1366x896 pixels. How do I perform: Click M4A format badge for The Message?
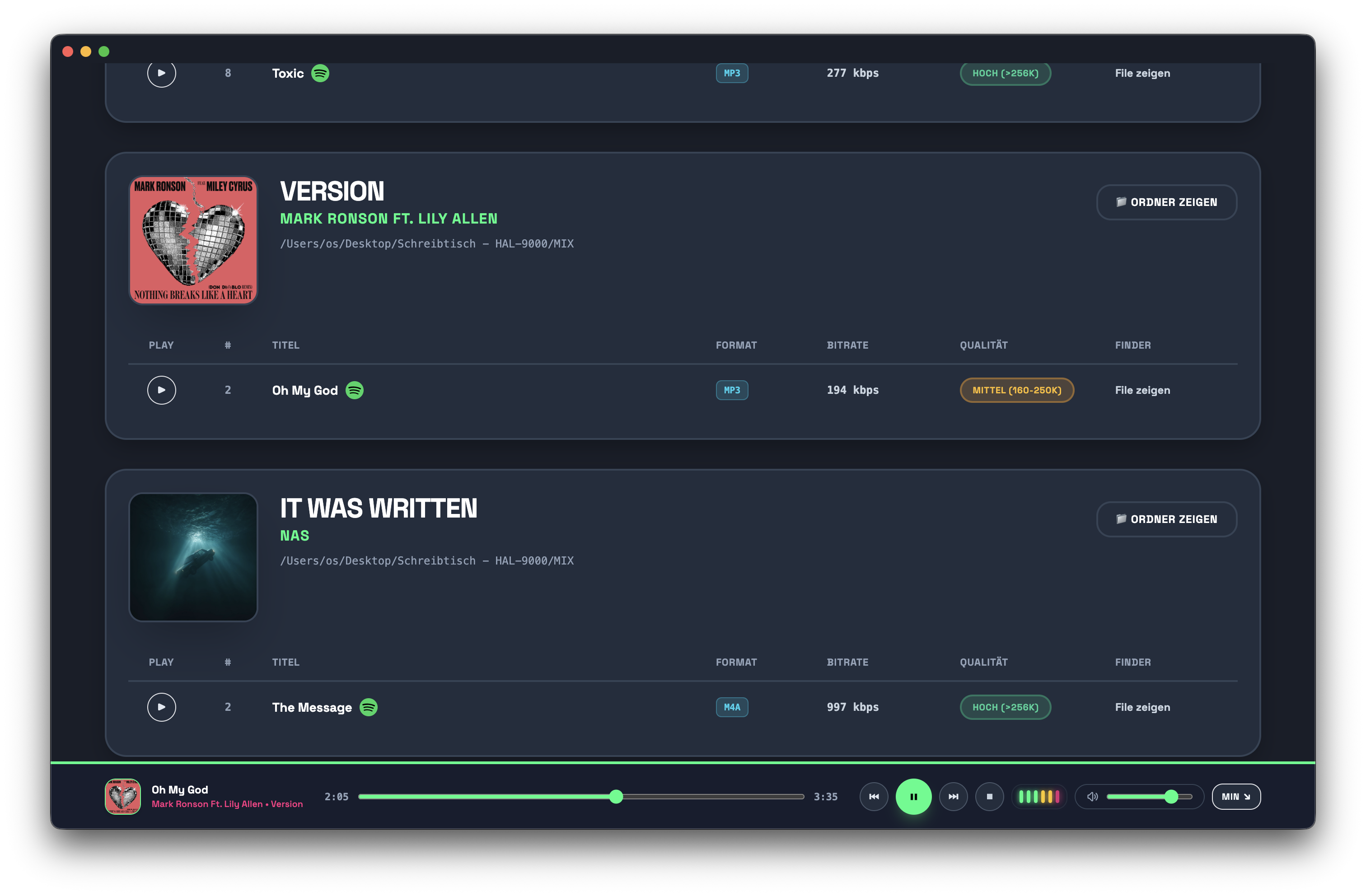pyautogui.click(x=732, y=707)
